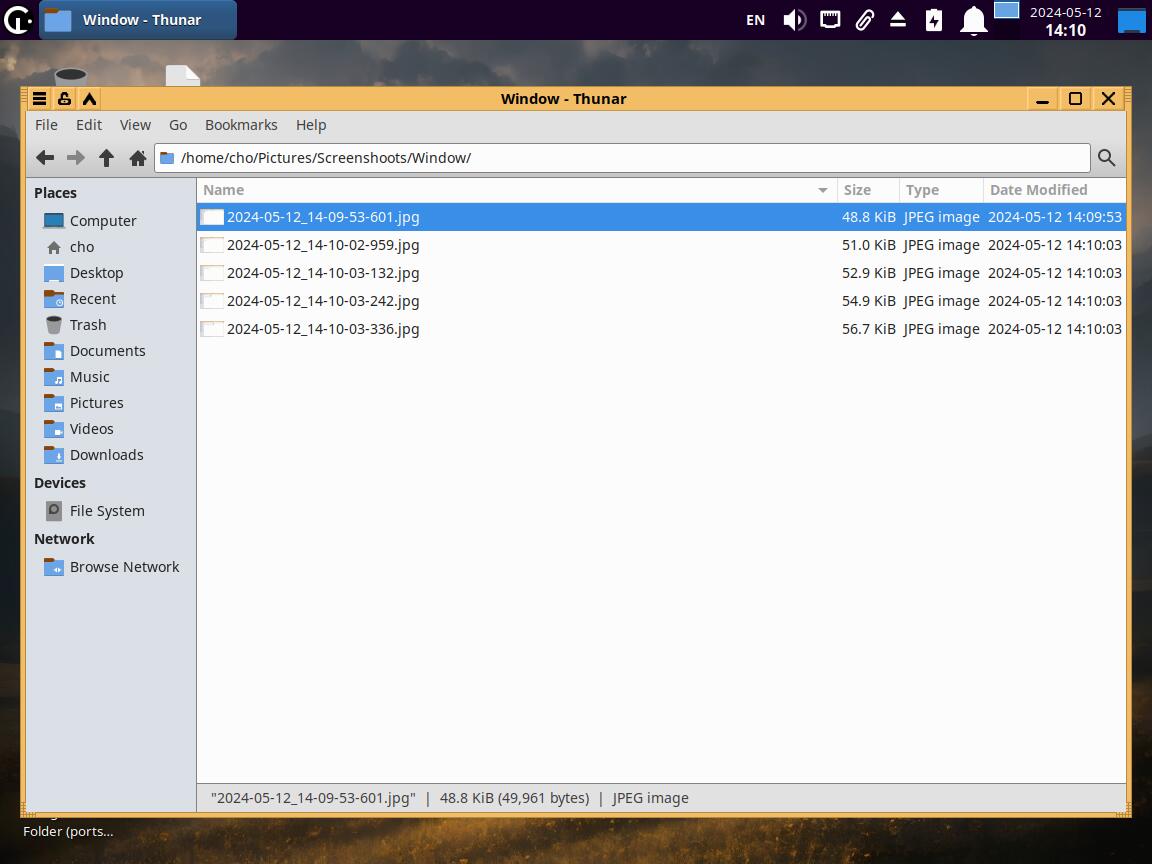Go forward with the right arrow toolbar icon

point(76,158)
